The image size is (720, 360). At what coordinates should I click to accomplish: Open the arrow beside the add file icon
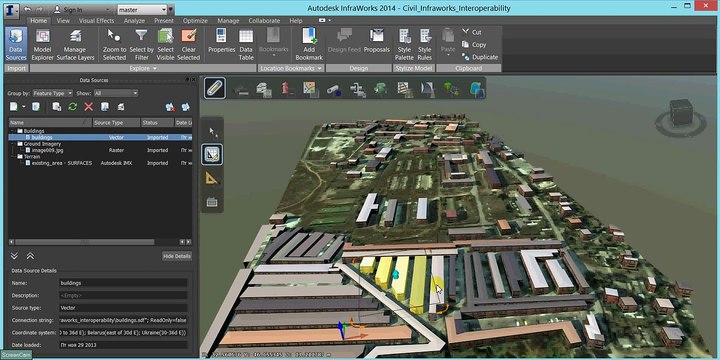[24, 107]
